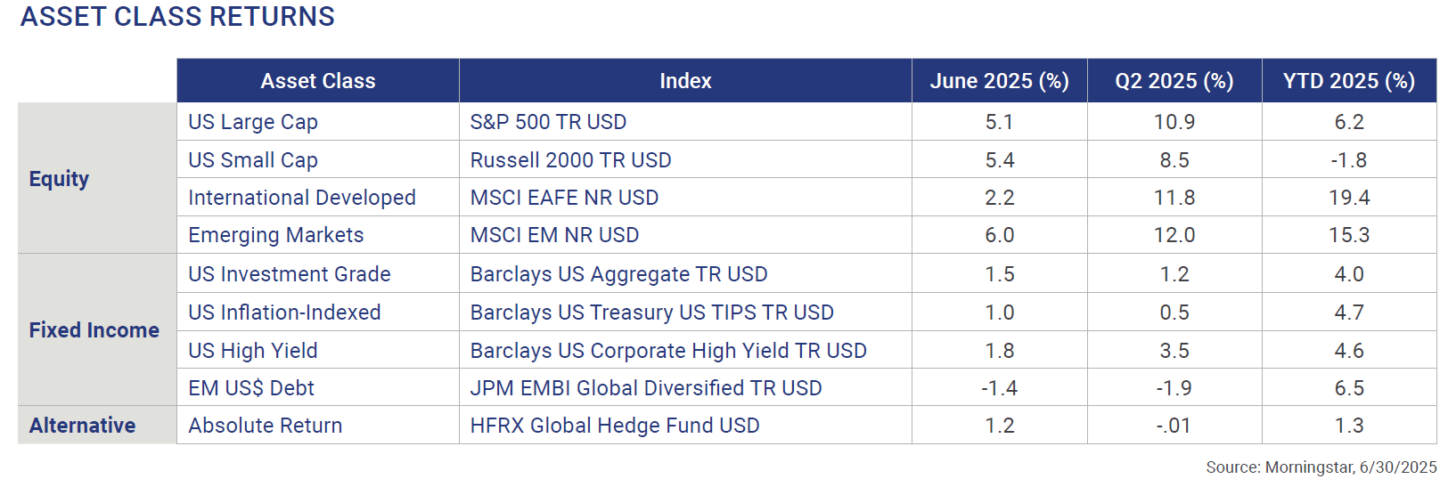Click the YTD 2025 (%) column header
Screen dimensions: 1440x479
pos(1349,81)
